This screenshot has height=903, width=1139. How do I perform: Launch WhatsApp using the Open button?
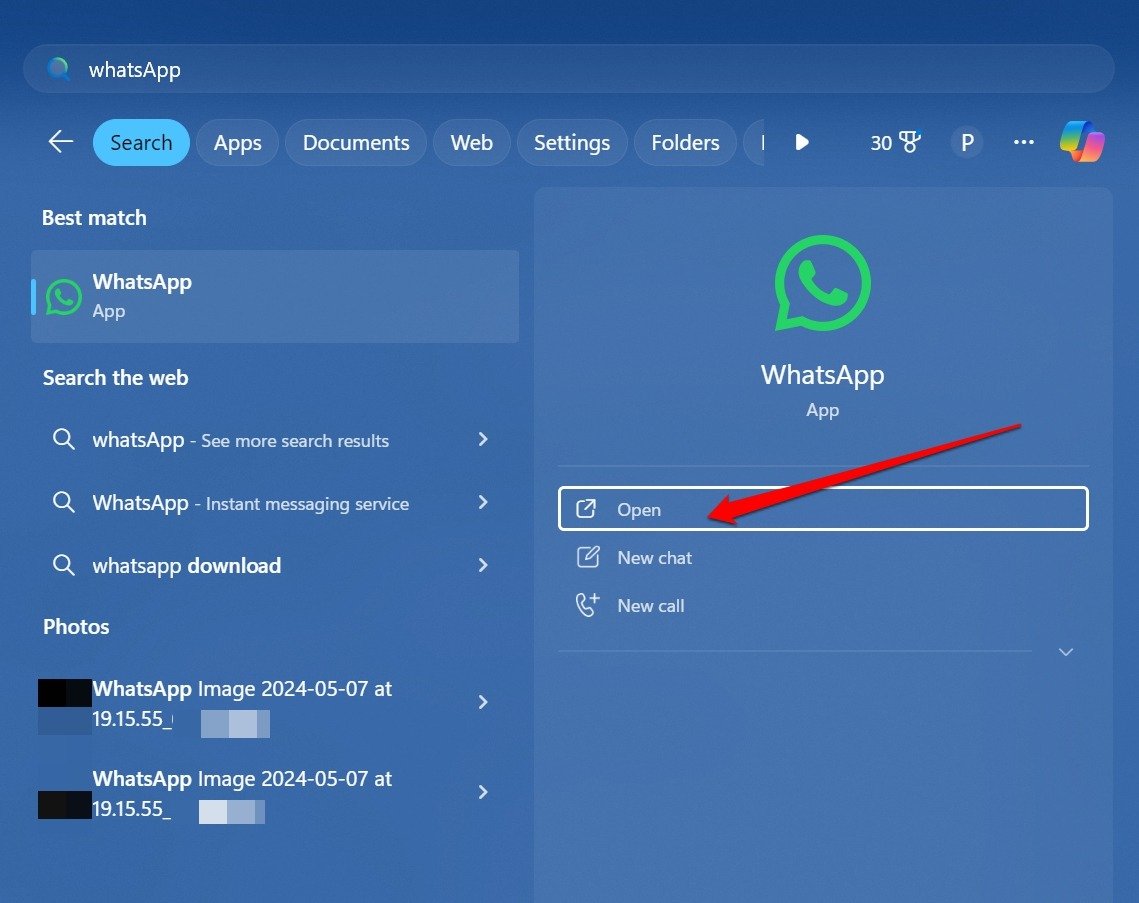(822, 509)
